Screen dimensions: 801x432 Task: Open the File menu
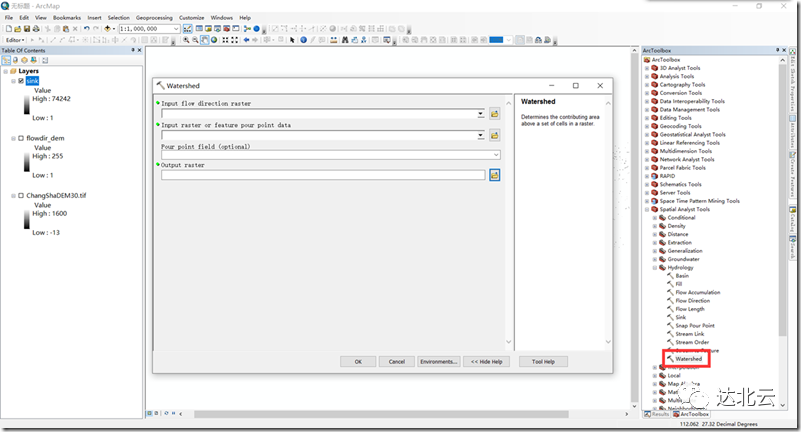point(9,17)
